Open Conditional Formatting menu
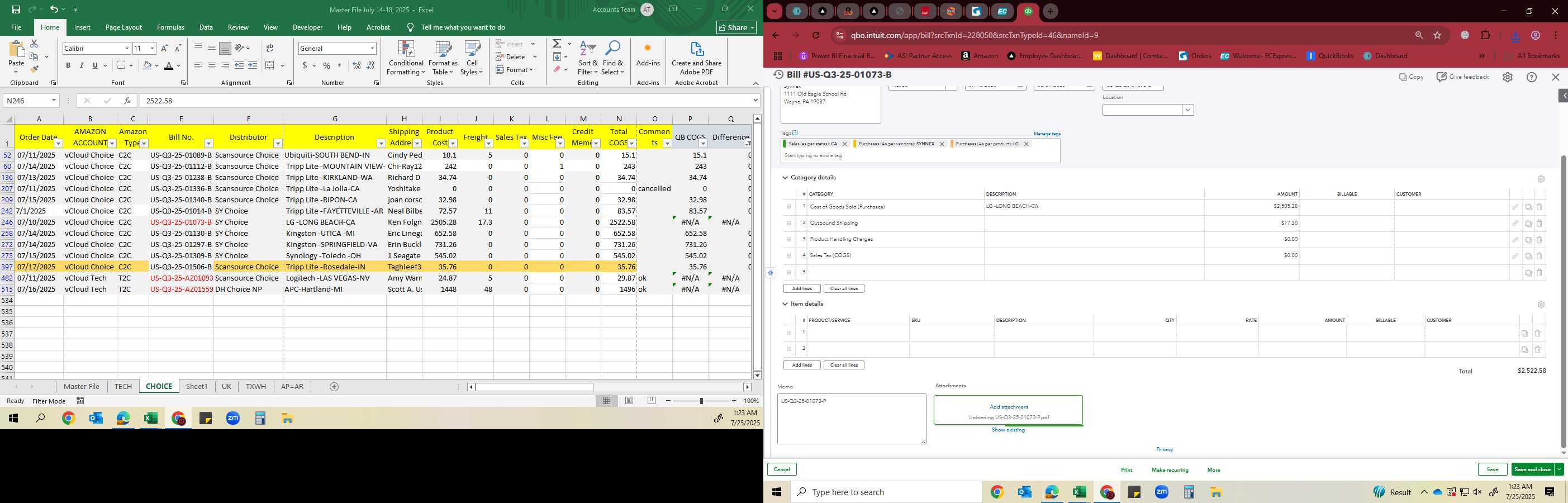 click(406, 58)
